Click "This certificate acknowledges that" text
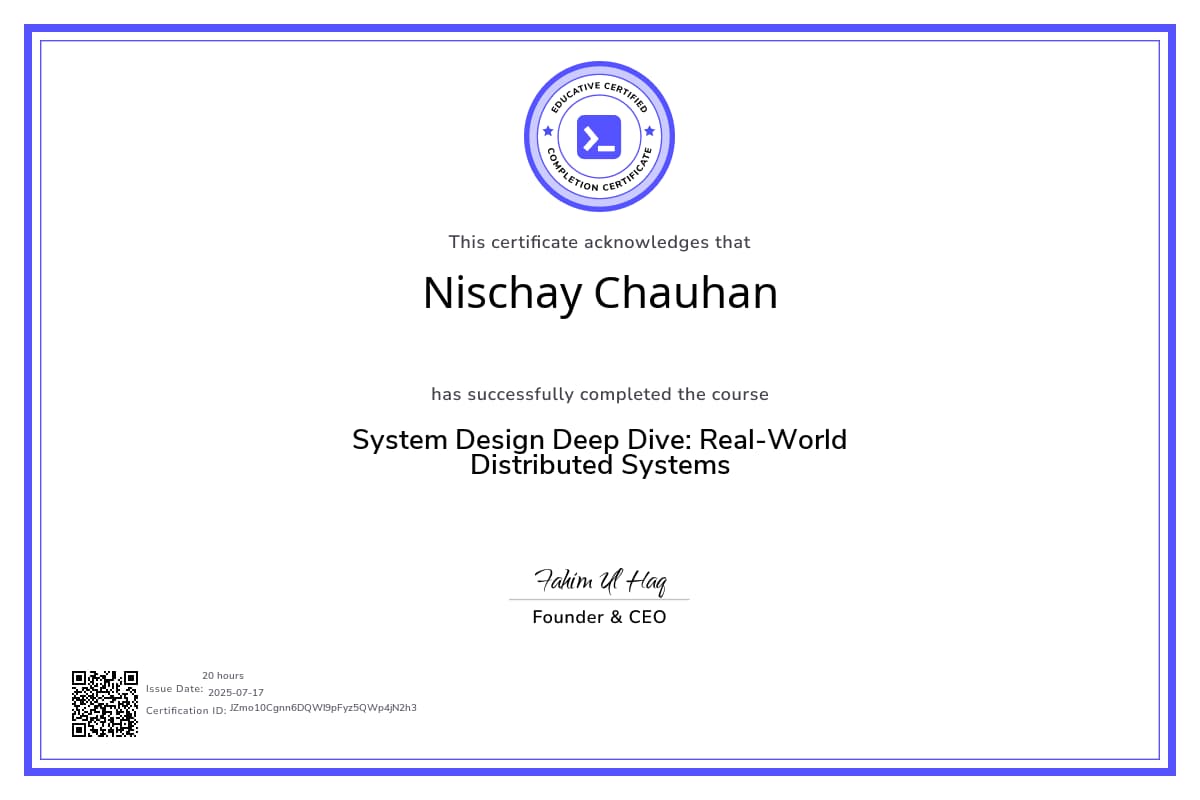The height and width of the screenshot is (800, 1200). pos(599,242)
